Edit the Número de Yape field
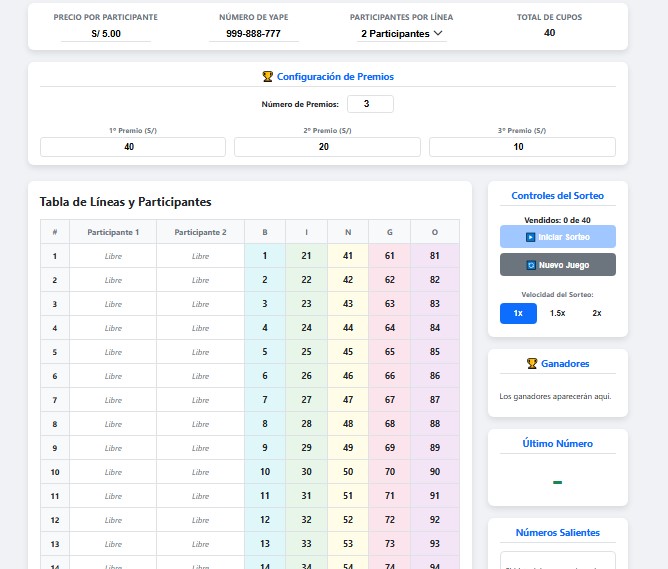 click(253, 33)
